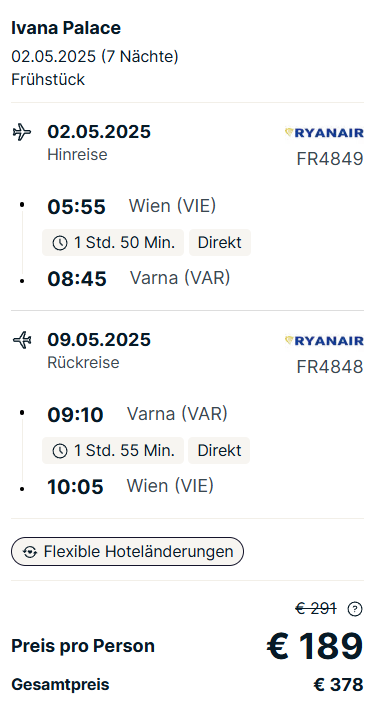
Task: Click the refresh icon in Flexible Hoteländerungen
Action: point(30,552)
